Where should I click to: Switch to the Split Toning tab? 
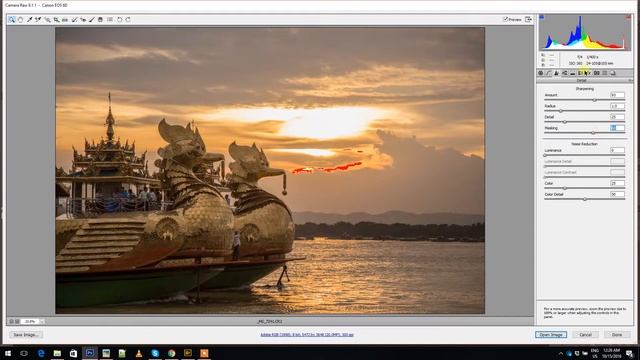pyautogui.click(x=573, y=73)
